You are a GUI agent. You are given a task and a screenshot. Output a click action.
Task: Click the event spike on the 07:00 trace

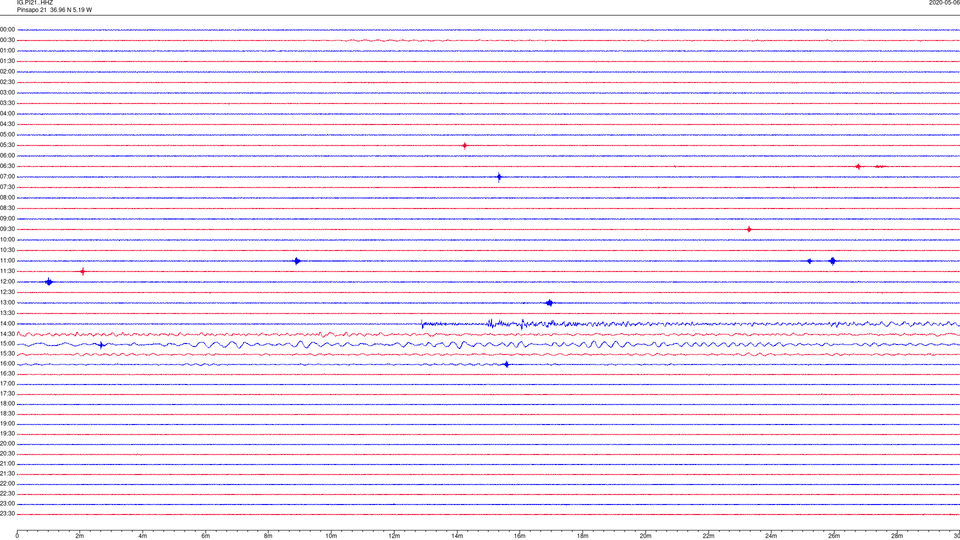point(499,178)
